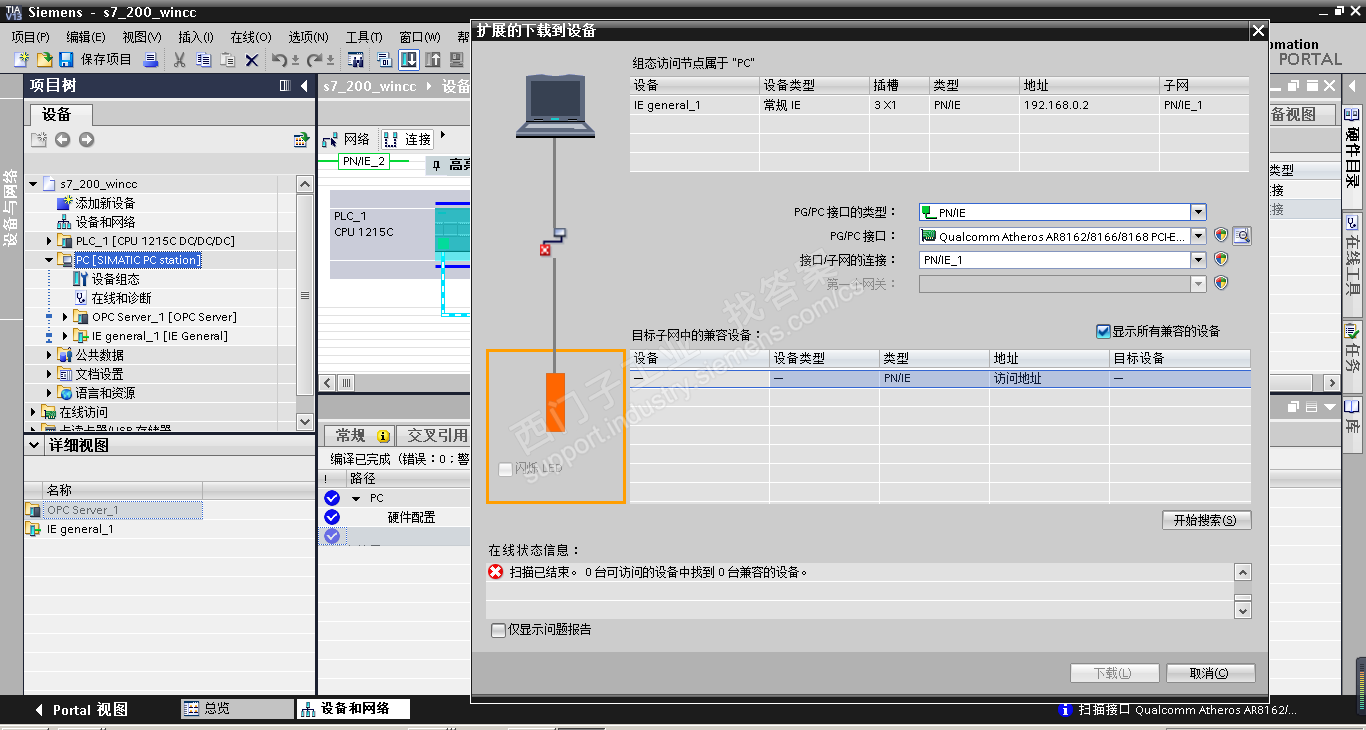Image resolution: width=1366 pixels, height=730 pixels.
Task: Expand the OPC Server_1 tree node
Action: coord(65,317)
